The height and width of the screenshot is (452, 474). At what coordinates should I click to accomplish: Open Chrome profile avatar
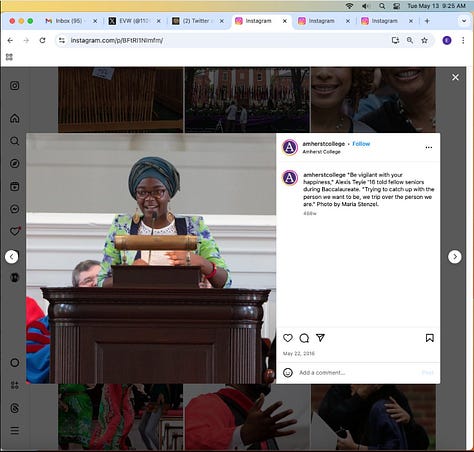coord(447,40)
